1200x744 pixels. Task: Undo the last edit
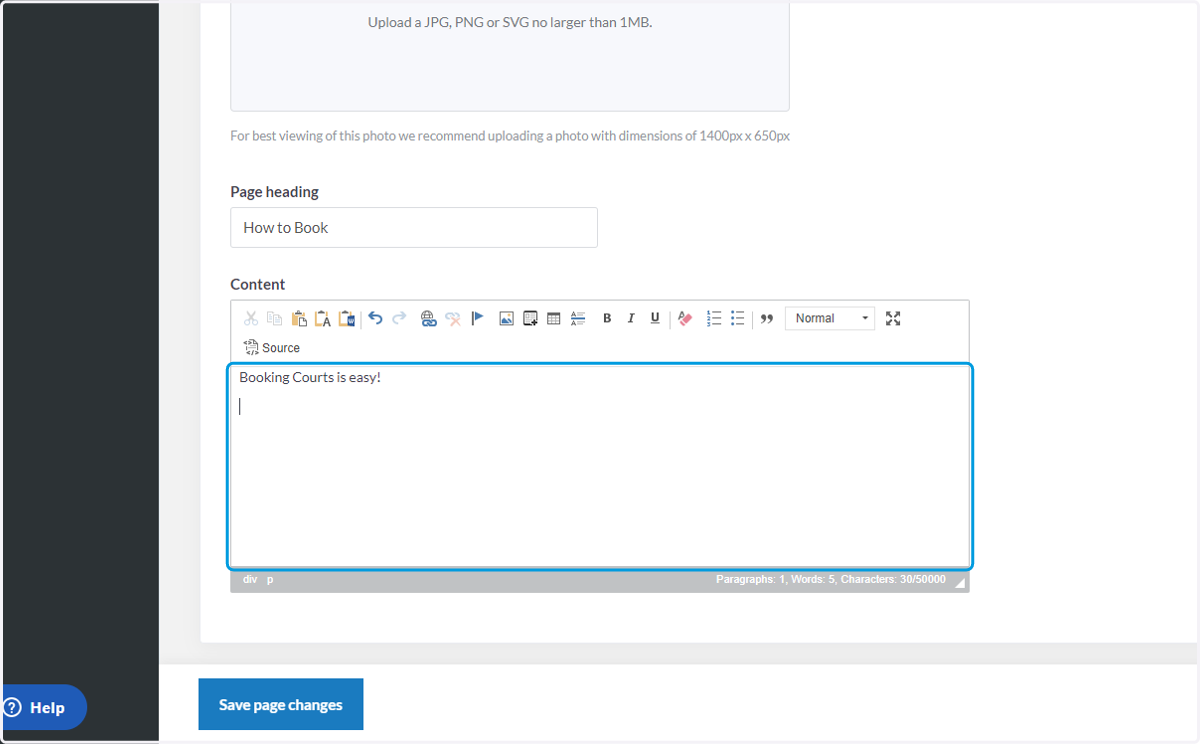tap(375, 318)
